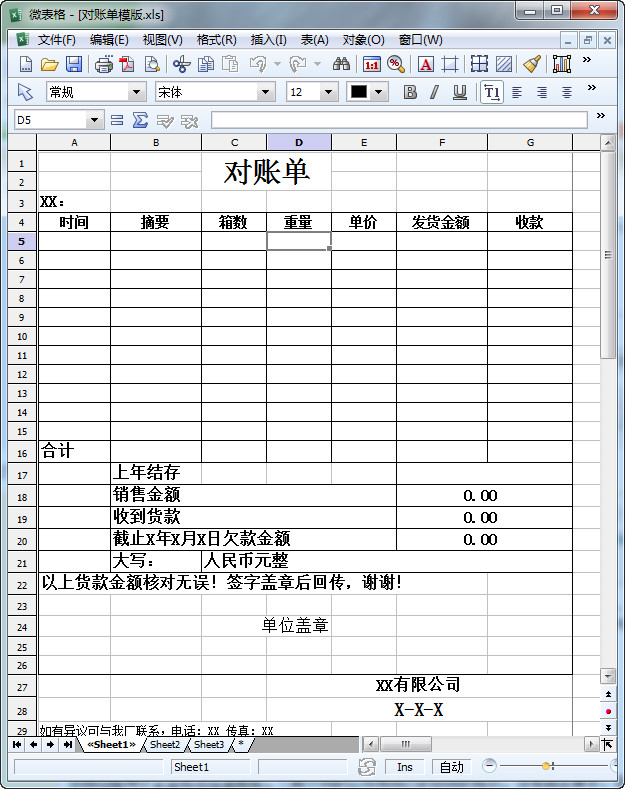Go to the first sheet tab
Screen dimensions: 625x789
(17, 744)
